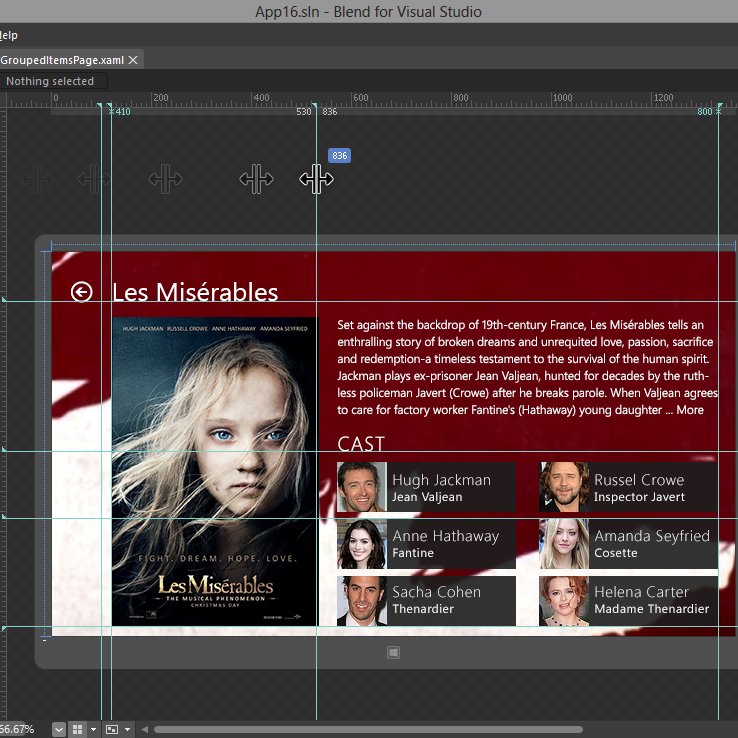This screenshot has width=738, height=738.
Task: Click the horizontal scrollbar left arrow
Action: (144, 730)
